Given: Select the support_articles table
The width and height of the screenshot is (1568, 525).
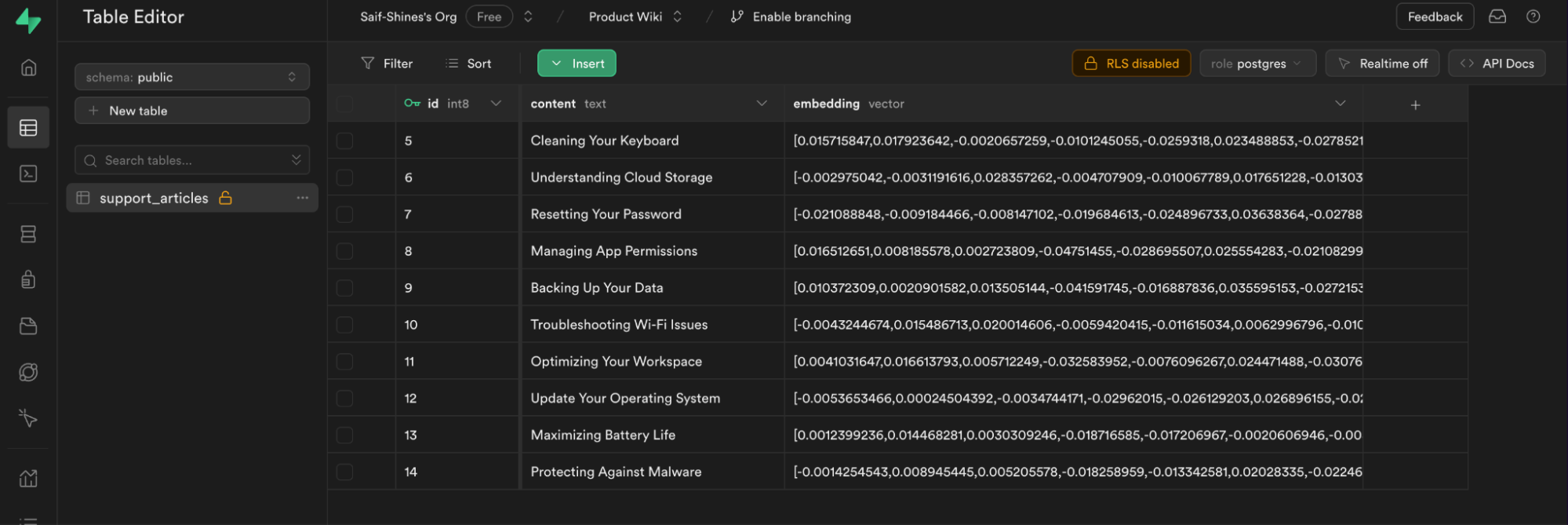Looking at the screenshot, I should tap(154, 198).
